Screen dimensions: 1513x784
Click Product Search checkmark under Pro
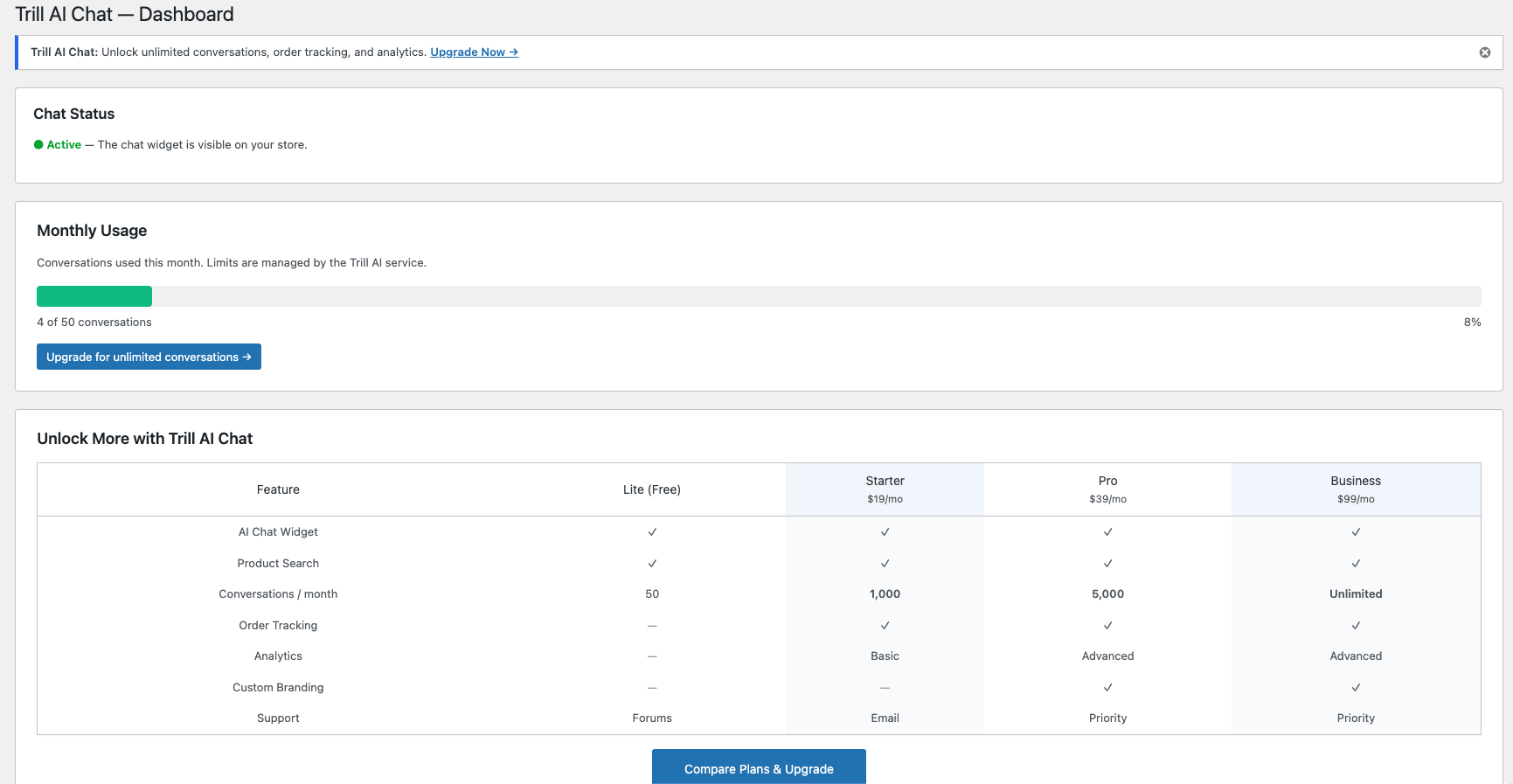point(1107,564)
